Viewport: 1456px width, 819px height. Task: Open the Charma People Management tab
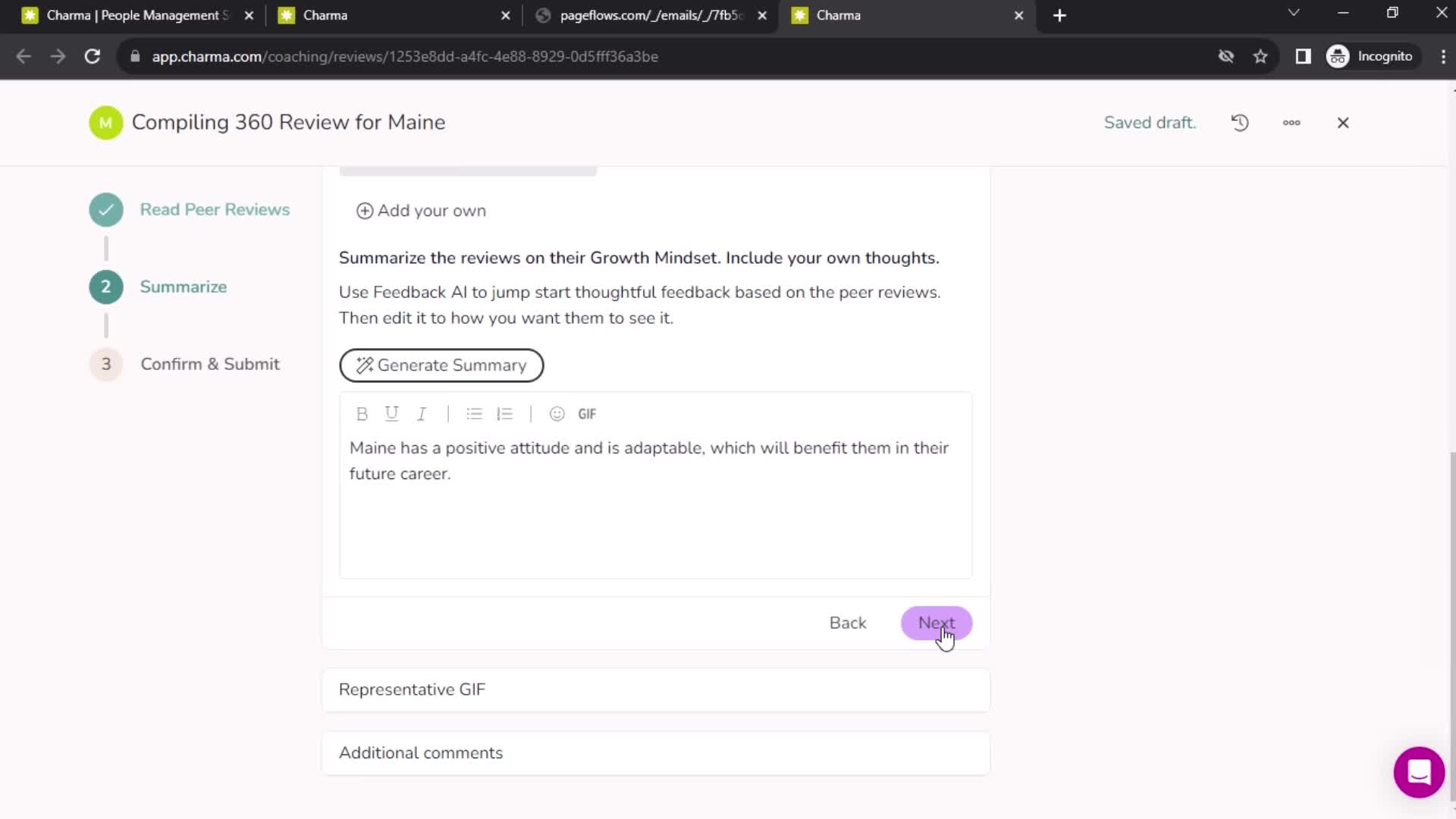click(135, 15)
